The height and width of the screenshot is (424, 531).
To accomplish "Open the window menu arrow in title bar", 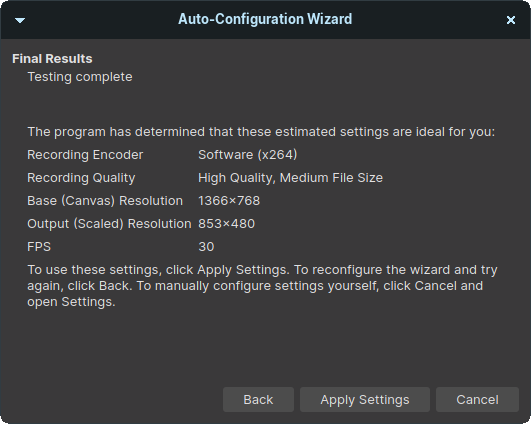I will pyautogui.click(x=20, y=20).
